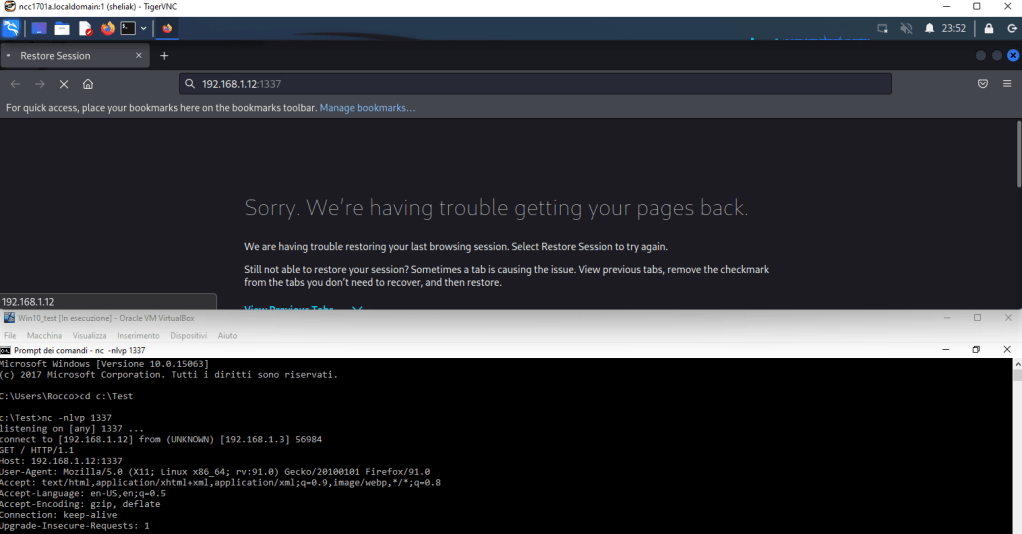1022x534 pixels.
Task: Open the Visualizza menu
Action: coord(89,336)
